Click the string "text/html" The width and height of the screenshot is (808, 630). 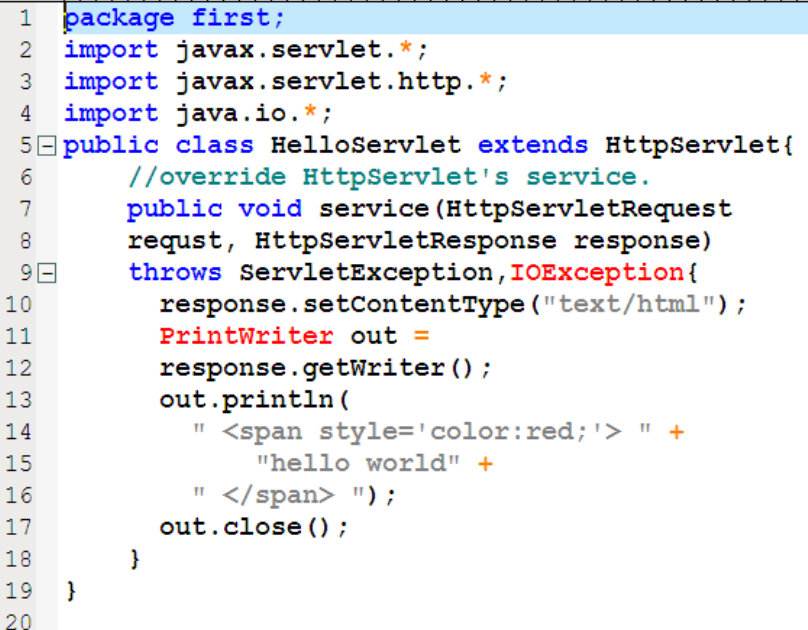(x=629, y=304)
